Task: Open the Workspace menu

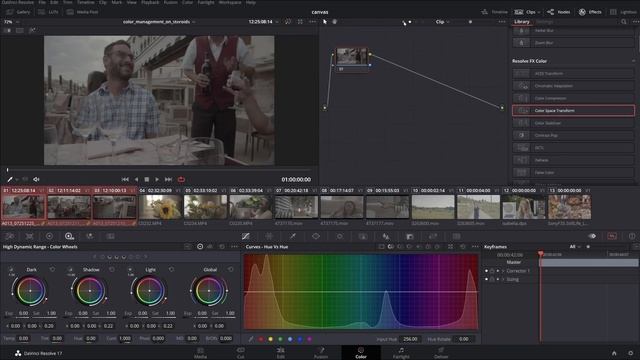Action: pyautogui.click(x=230, y=2)
